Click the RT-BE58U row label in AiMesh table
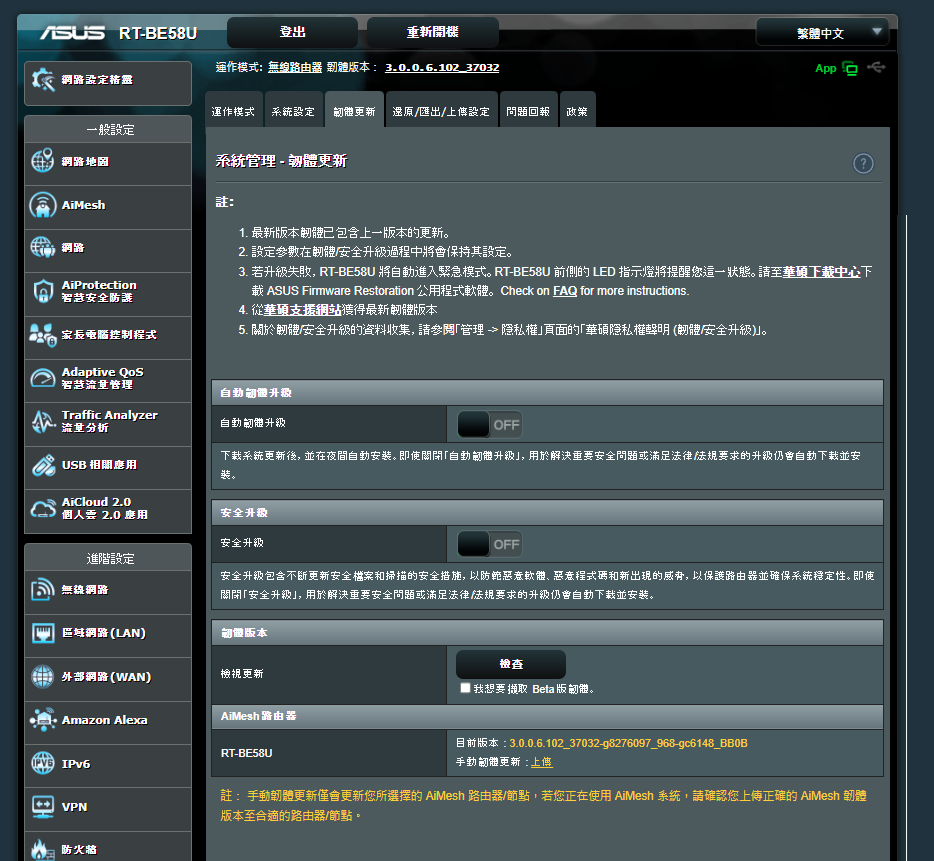 pos(247,753)
